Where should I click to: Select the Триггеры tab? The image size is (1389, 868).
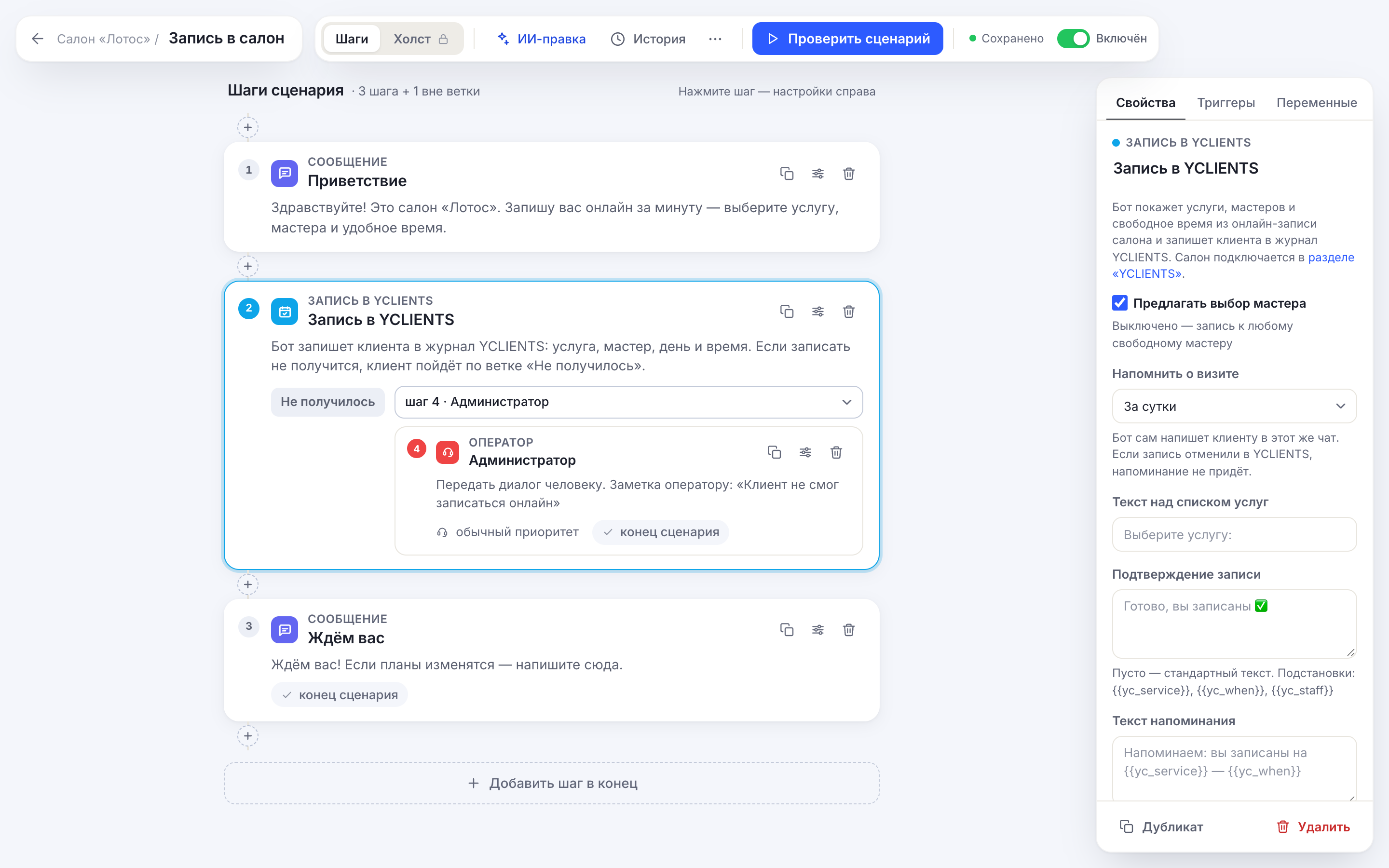(x=1226, y=103)
